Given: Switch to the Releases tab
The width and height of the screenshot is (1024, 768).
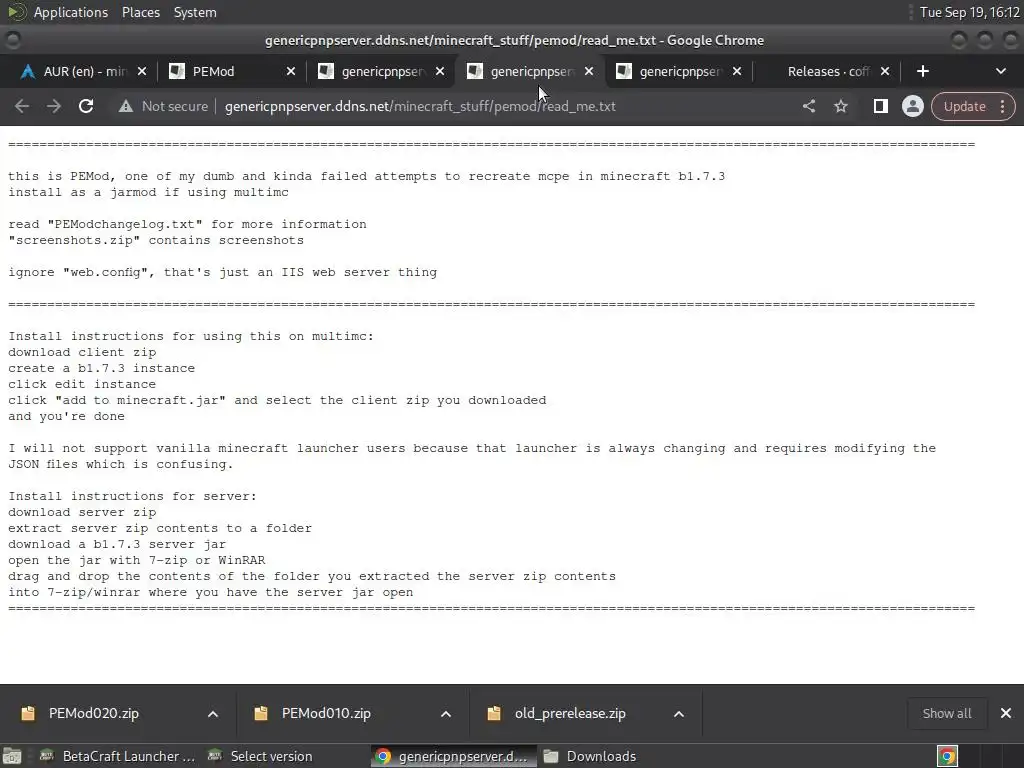Looking at the screenshot, I should (828, 71).
